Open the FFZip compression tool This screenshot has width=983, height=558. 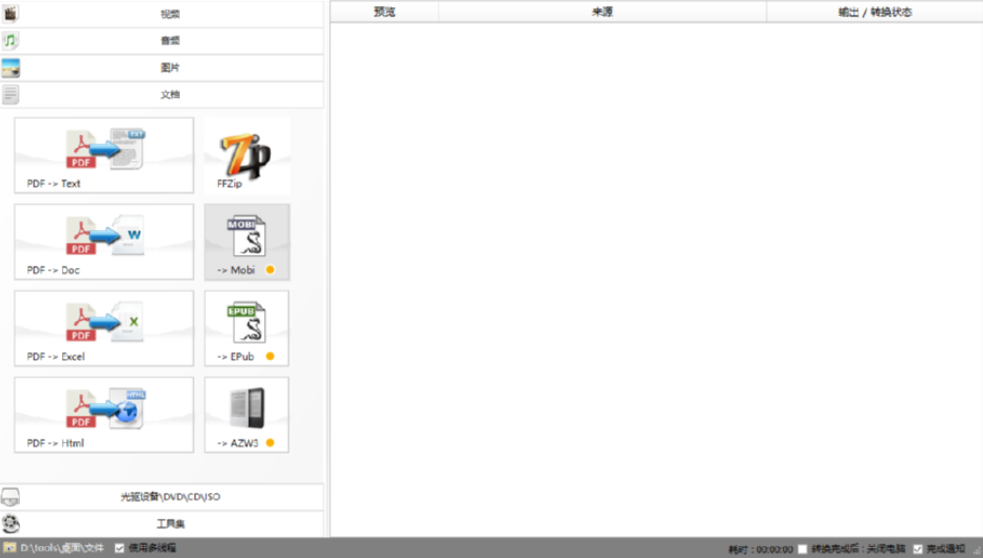(247, 155)
